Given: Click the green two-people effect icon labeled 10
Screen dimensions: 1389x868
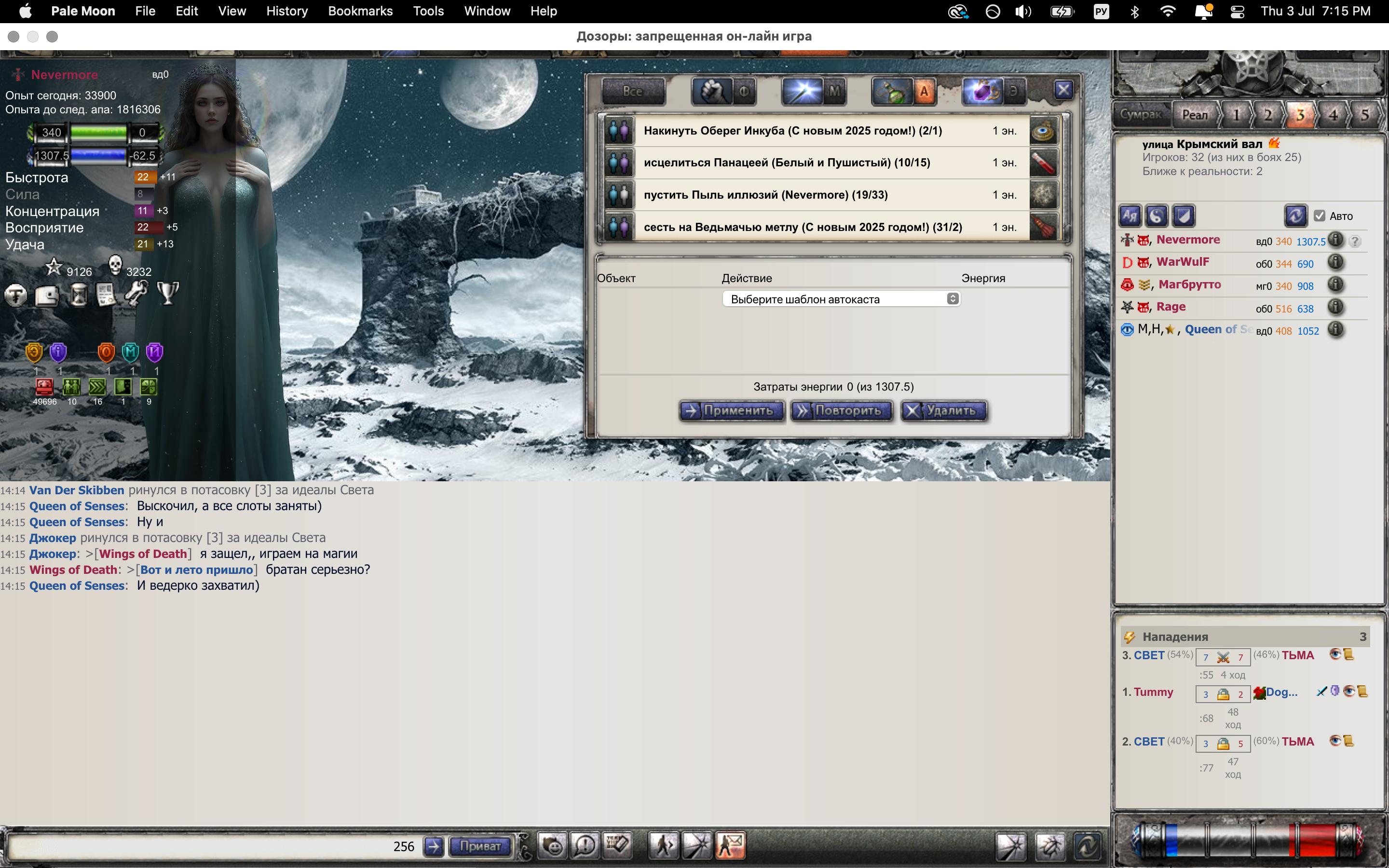Looking at the screenshot, I should [71, 387].
